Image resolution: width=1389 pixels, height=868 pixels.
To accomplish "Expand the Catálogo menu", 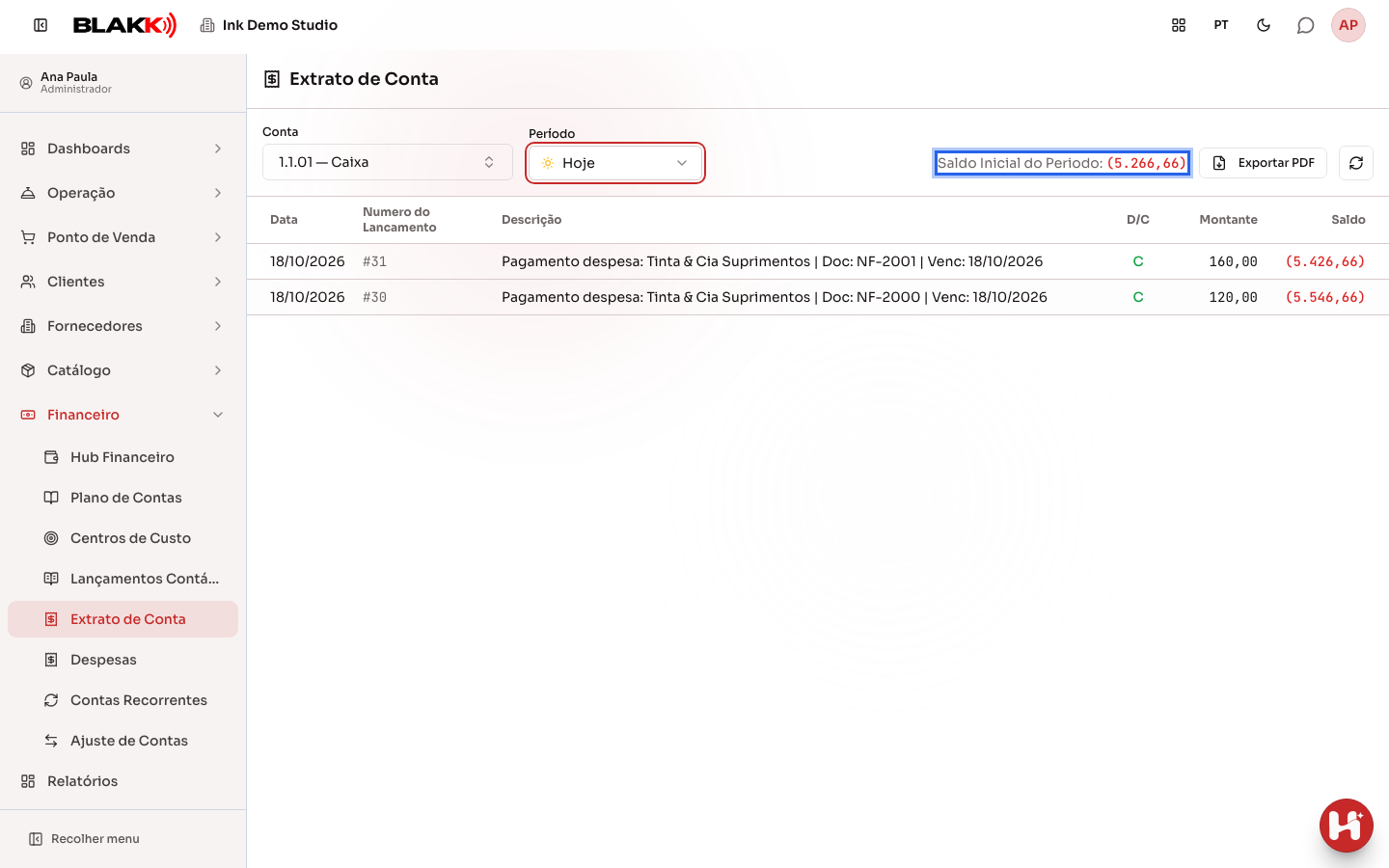I will tap(123, 370).
